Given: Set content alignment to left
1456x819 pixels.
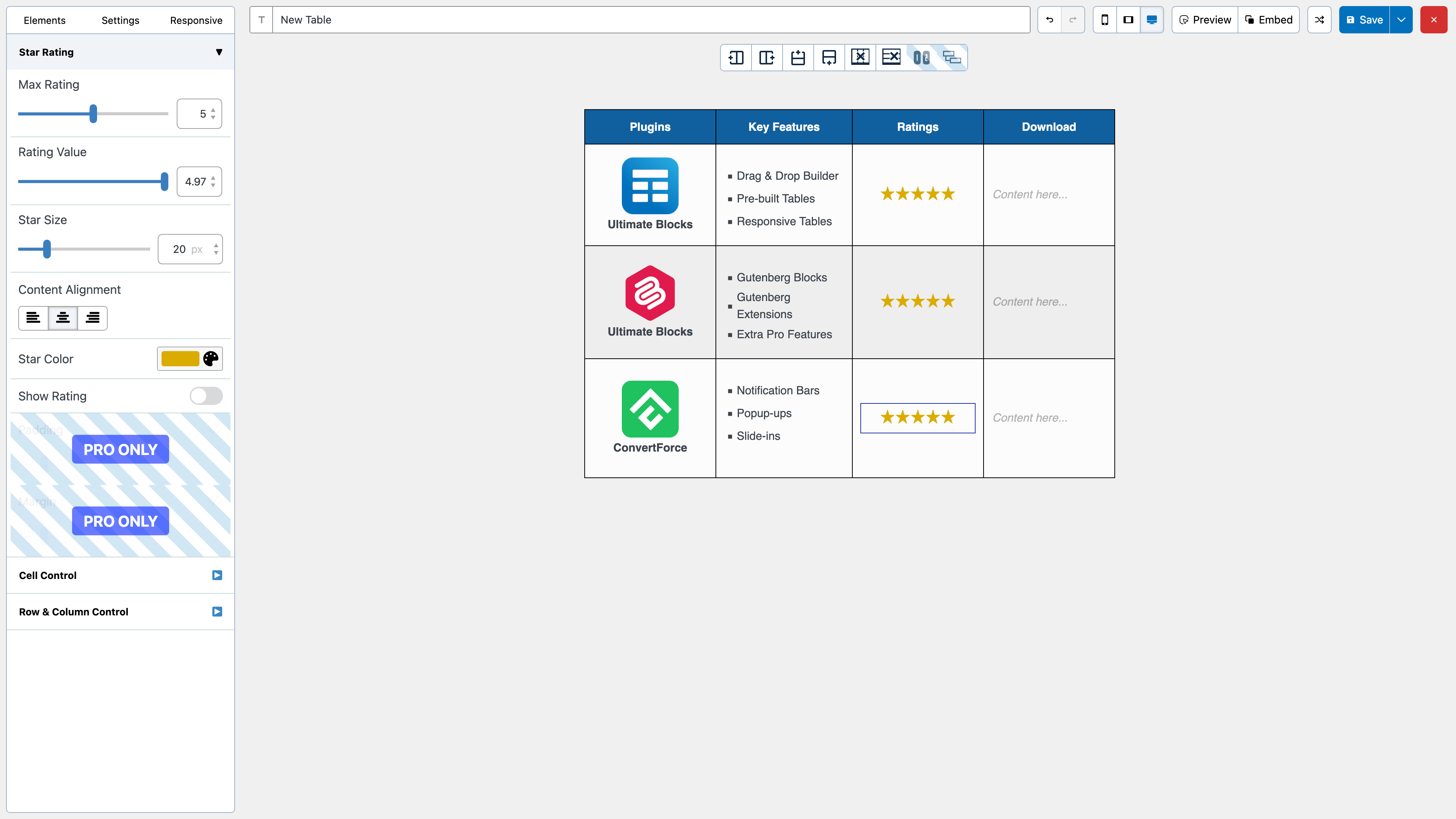Looking at the screenshot, I should 33,318.
